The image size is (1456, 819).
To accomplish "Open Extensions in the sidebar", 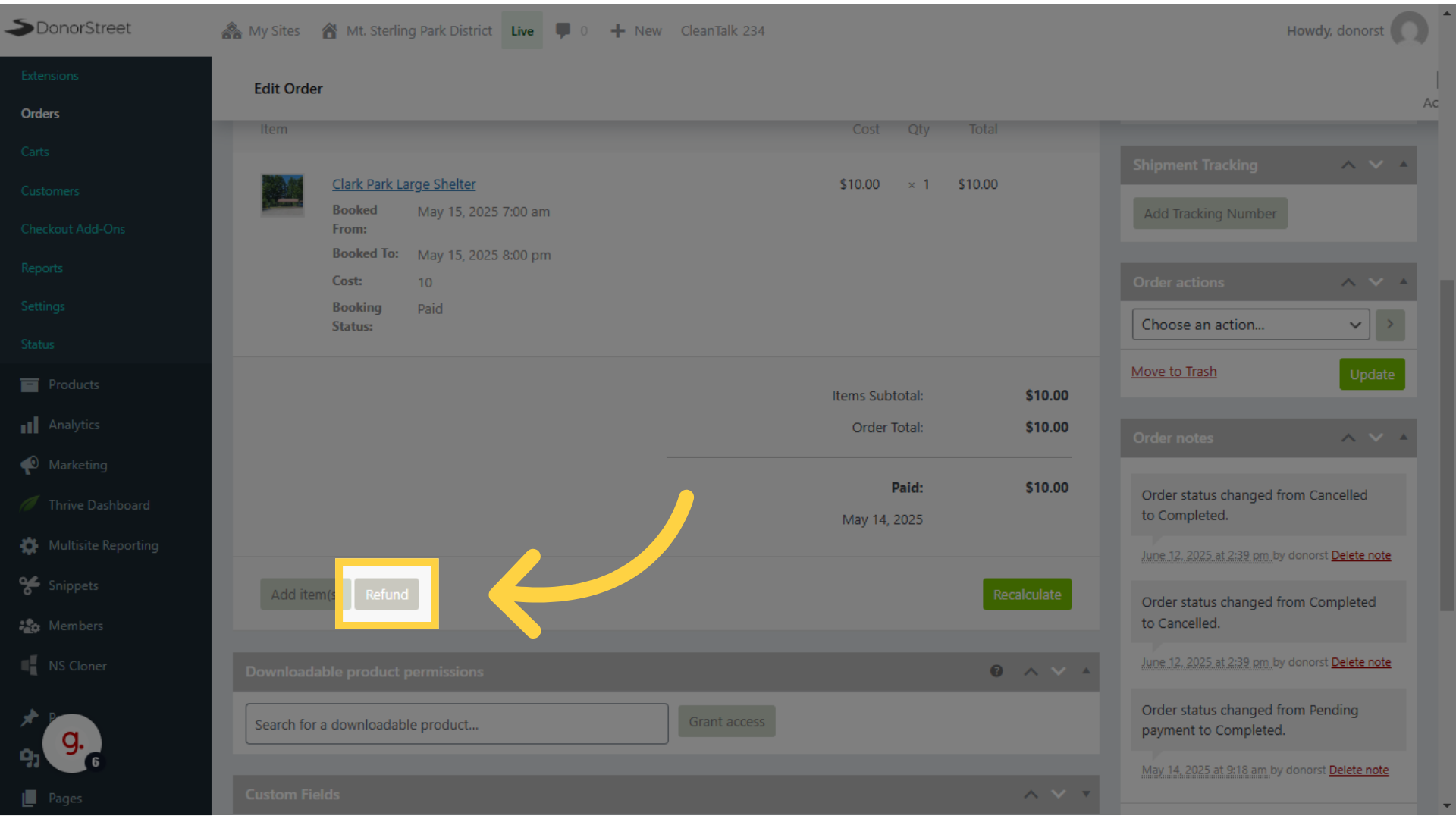I will coord(49,76).
